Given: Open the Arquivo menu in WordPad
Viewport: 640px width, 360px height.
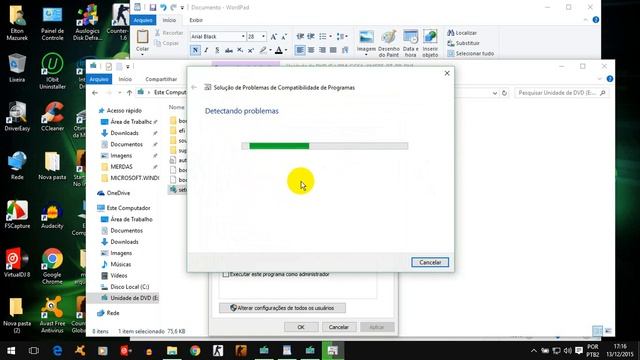Looking at the screenshot, I should pyautogui.click(x=143, y=20).
